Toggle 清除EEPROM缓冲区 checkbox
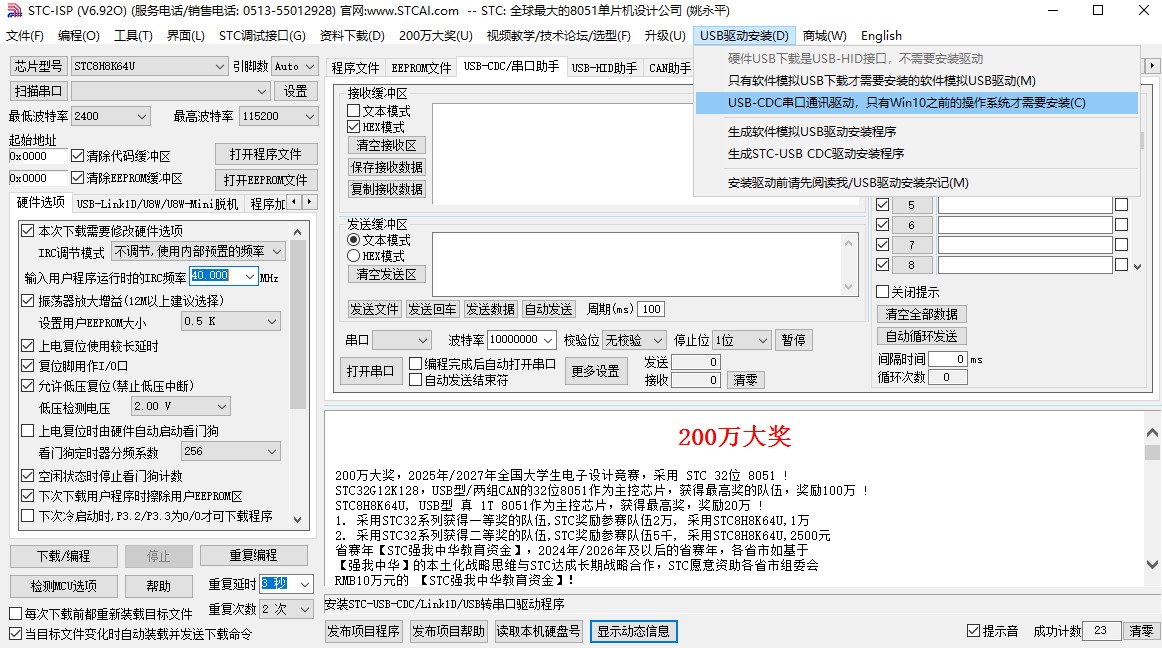 [77, 178]
